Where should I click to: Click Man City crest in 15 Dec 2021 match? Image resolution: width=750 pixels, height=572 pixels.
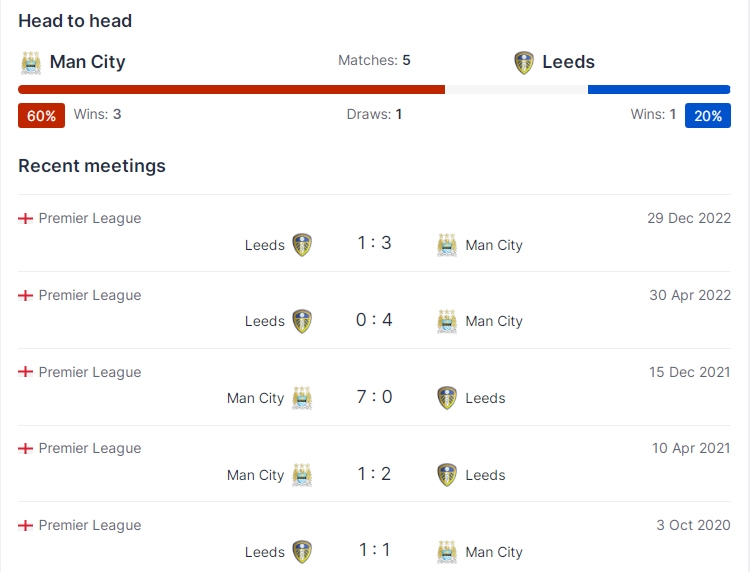point(302,398)
